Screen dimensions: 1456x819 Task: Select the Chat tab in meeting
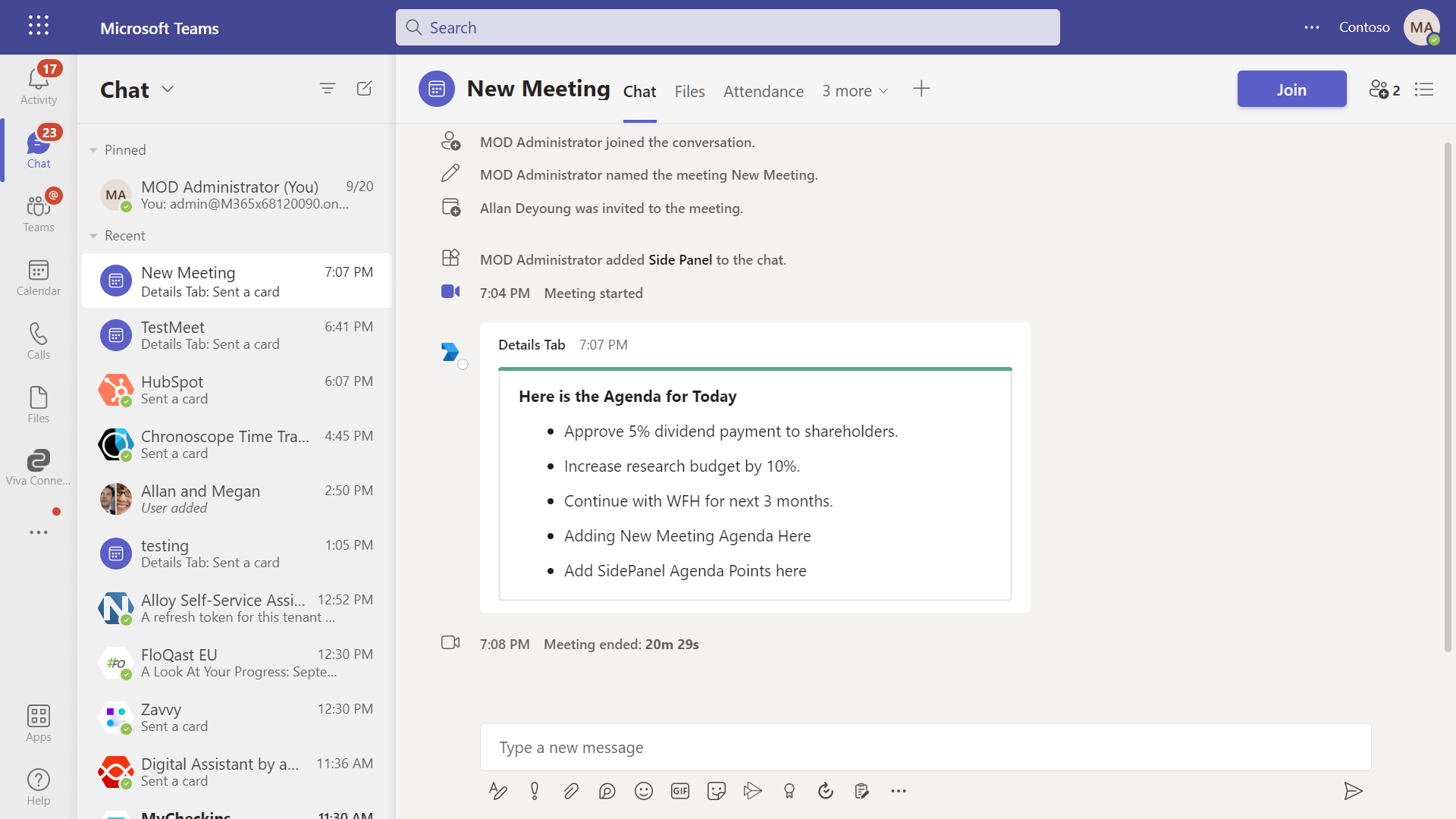pos(640,91)
